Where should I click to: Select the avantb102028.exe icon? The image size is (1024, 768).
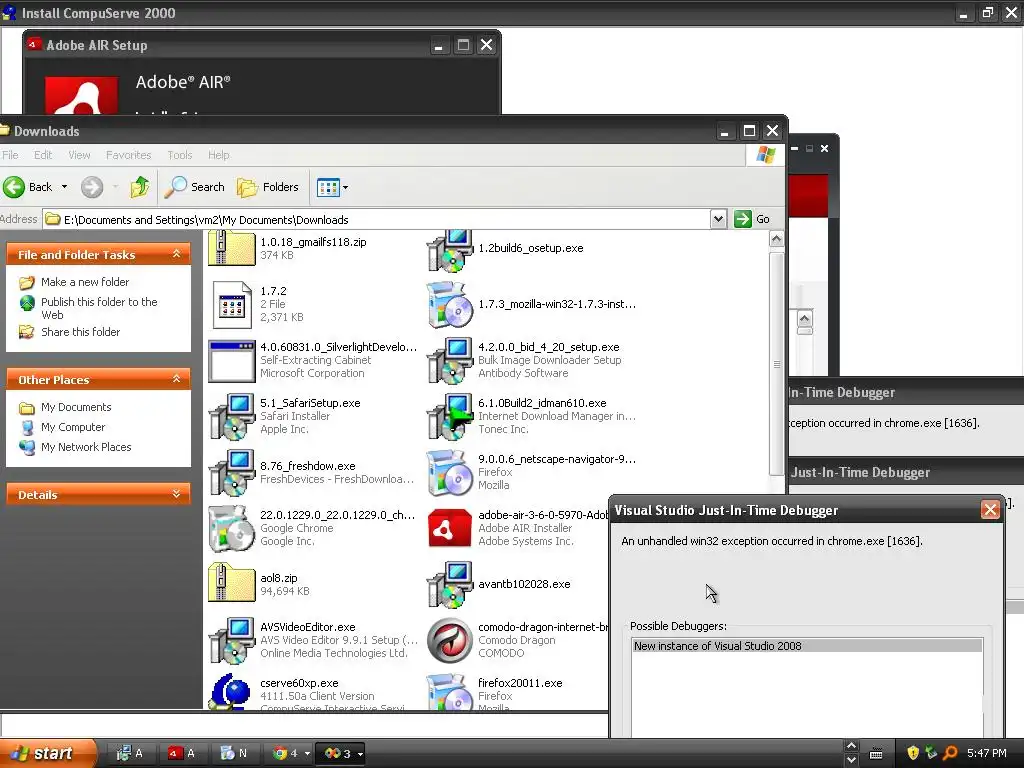449,584
